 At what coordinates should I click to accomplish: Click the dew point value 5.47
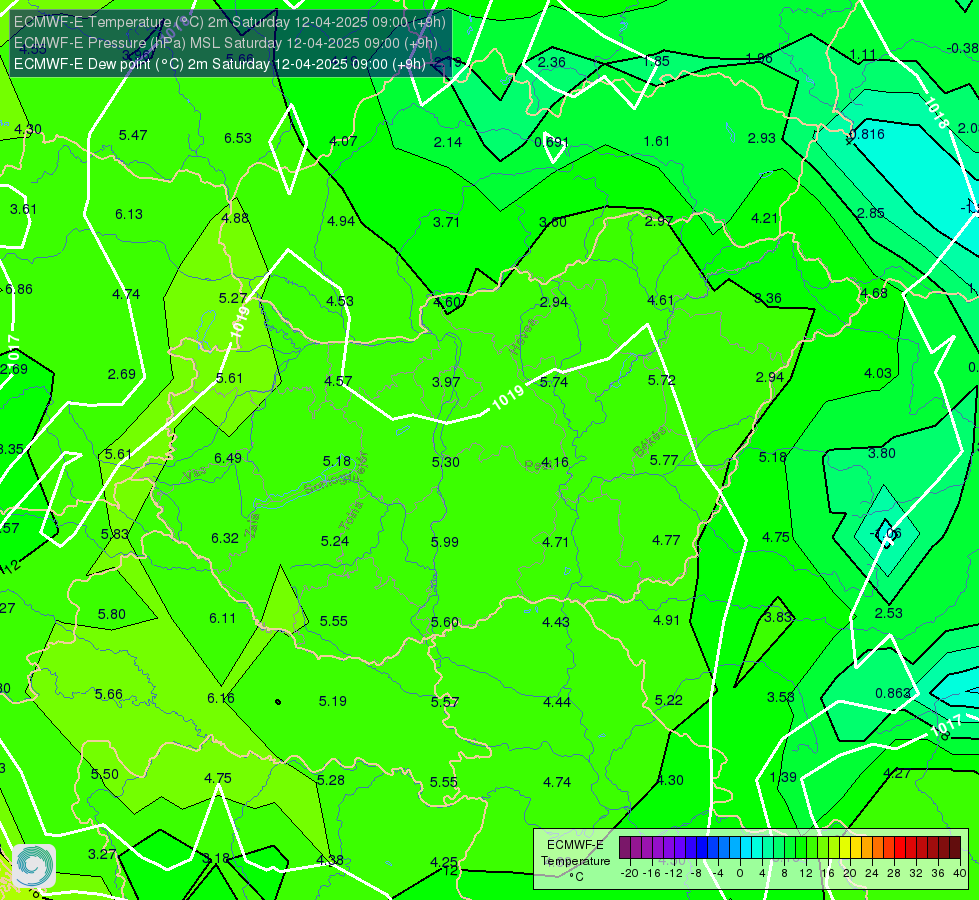tap(133, 135)
